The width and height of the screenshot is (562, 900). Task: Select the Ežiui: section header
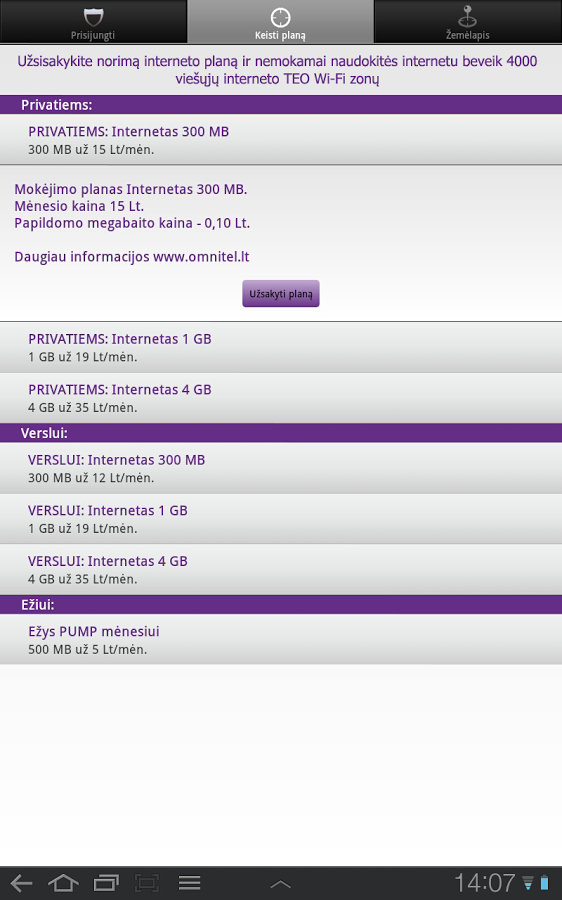281,604
